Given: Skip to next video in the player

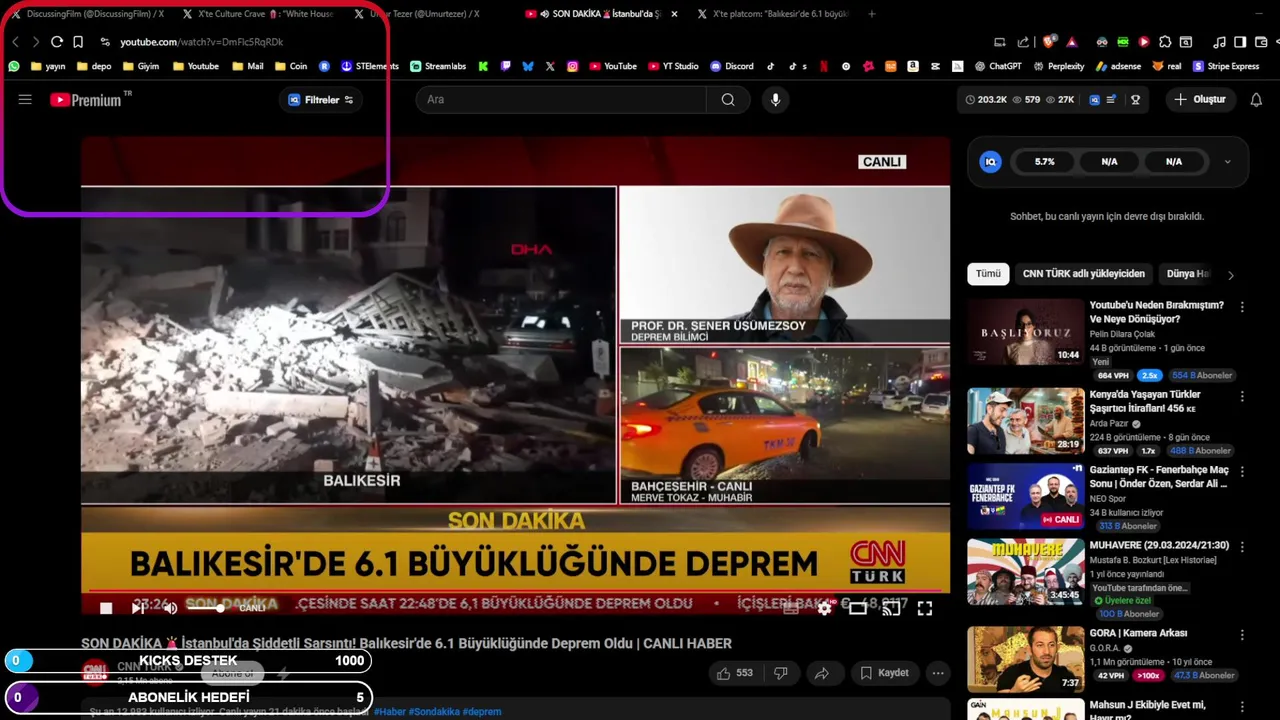Looking at the screenshot, I should [138, 608].
